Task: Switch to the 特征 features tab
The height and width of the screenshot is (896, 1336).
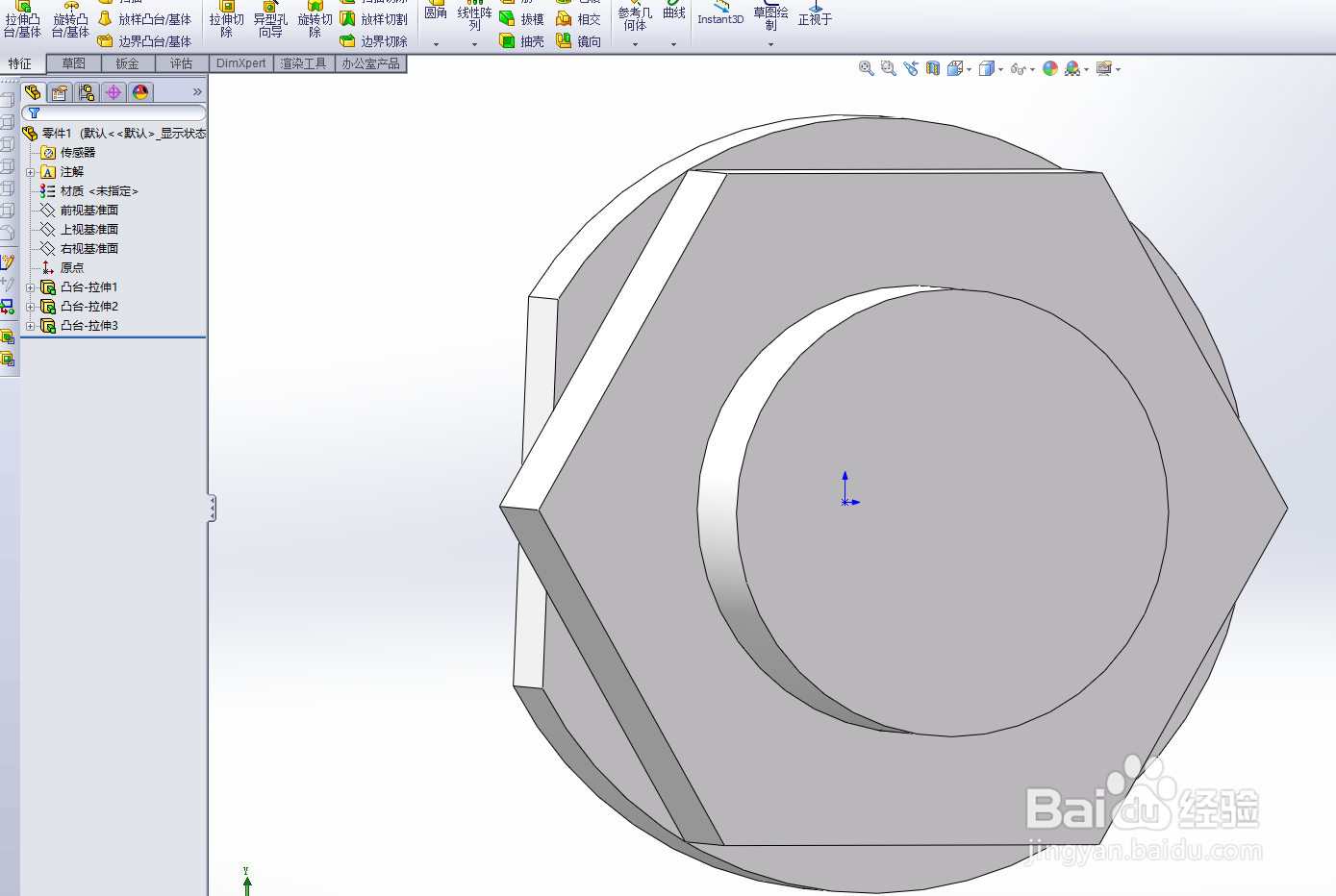Action: (20, 63)
